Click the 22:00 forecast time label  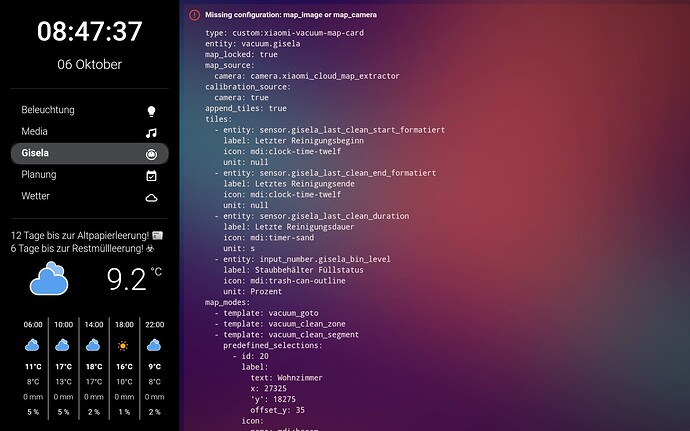tap(154, 325)
